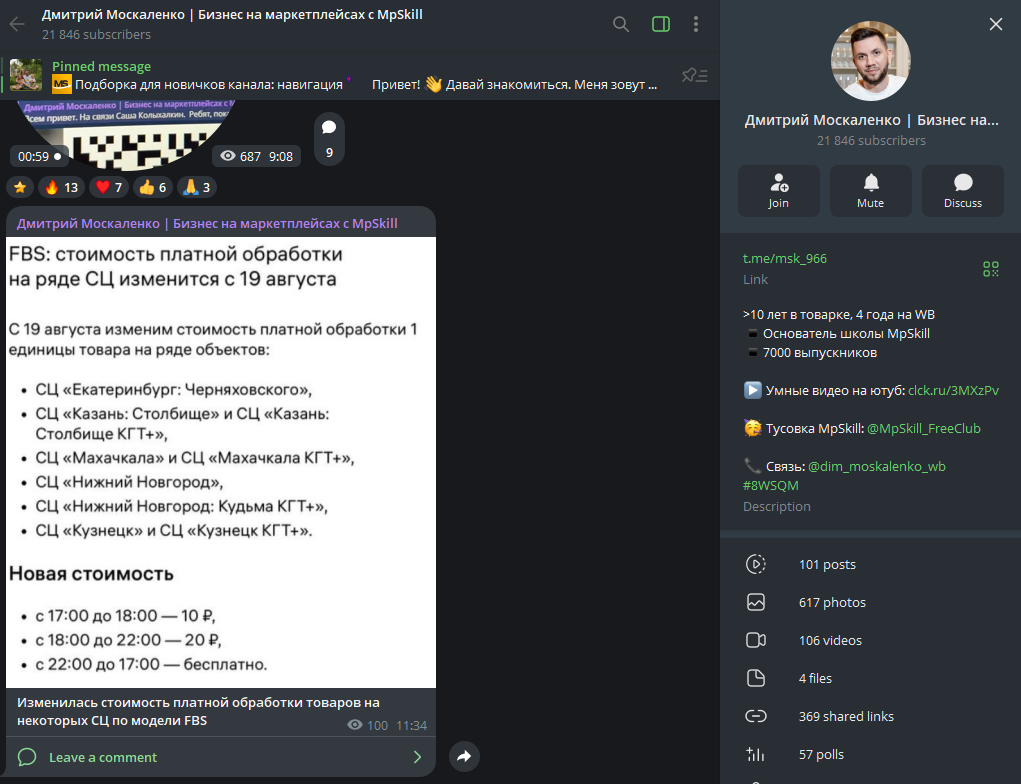Screen dimensions: 1021x784
Task: Toggle the heart reaction with 7
Action: [x=109, y=188]
